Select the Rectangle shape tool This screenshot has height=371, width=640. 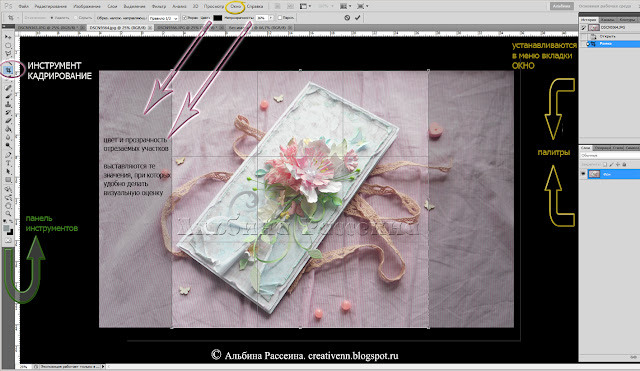(x=8, y=180)
